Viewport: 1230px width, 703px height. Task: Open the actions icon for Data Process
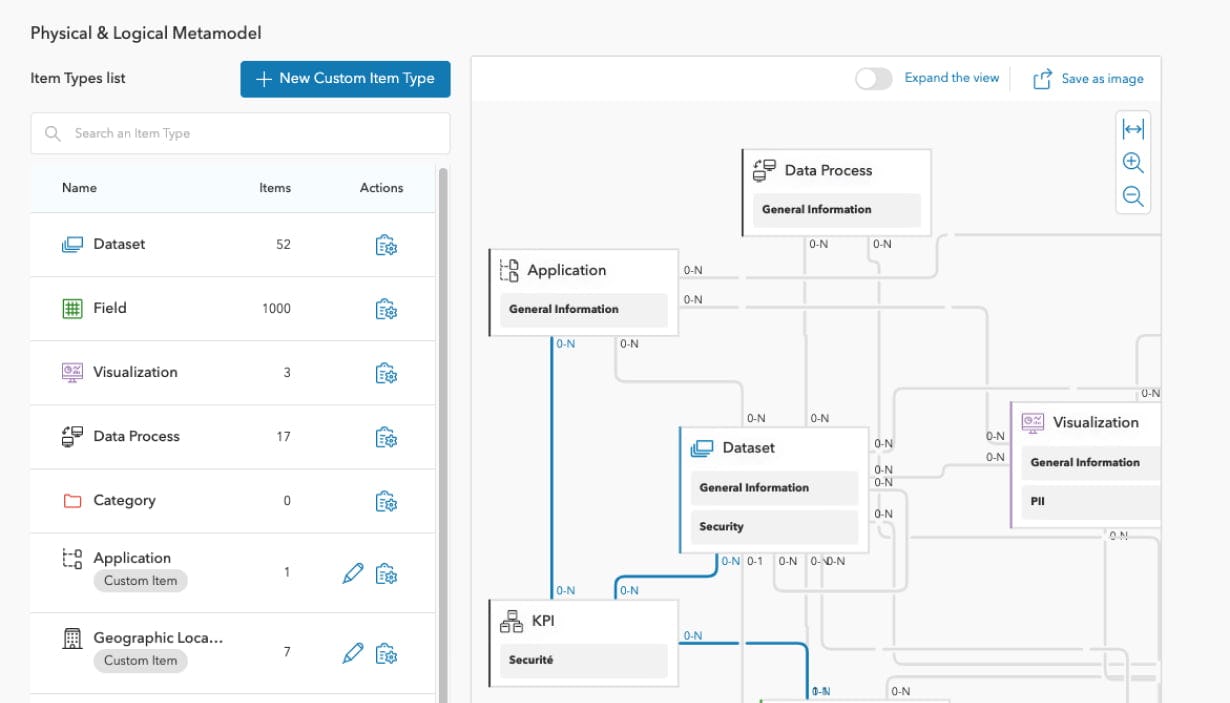[x=387, y=437]
